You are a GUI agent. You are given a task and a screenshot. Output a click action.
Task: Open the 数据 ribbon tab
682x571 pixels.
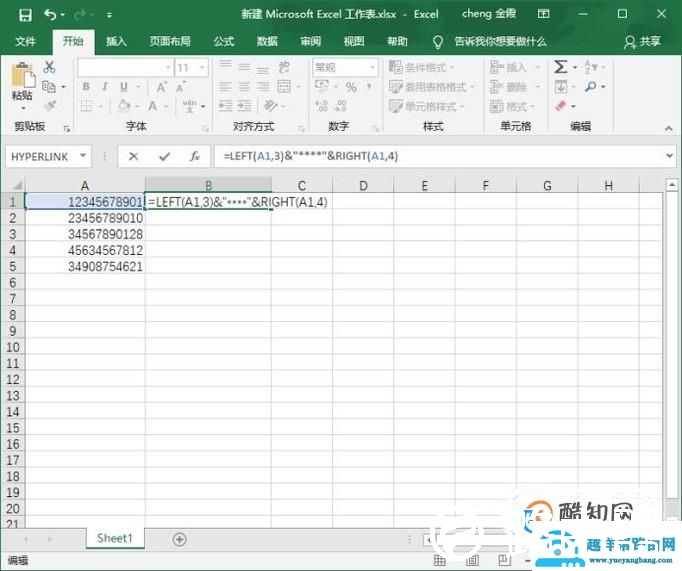click(267, 41)
